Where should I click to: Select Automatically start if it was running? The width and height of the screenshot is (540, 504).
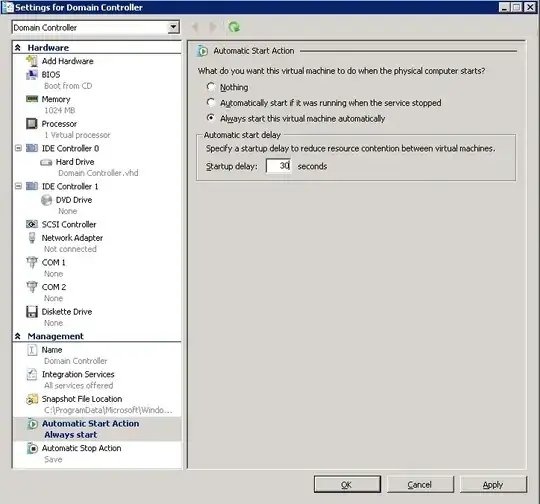click(x=211, y=102)
